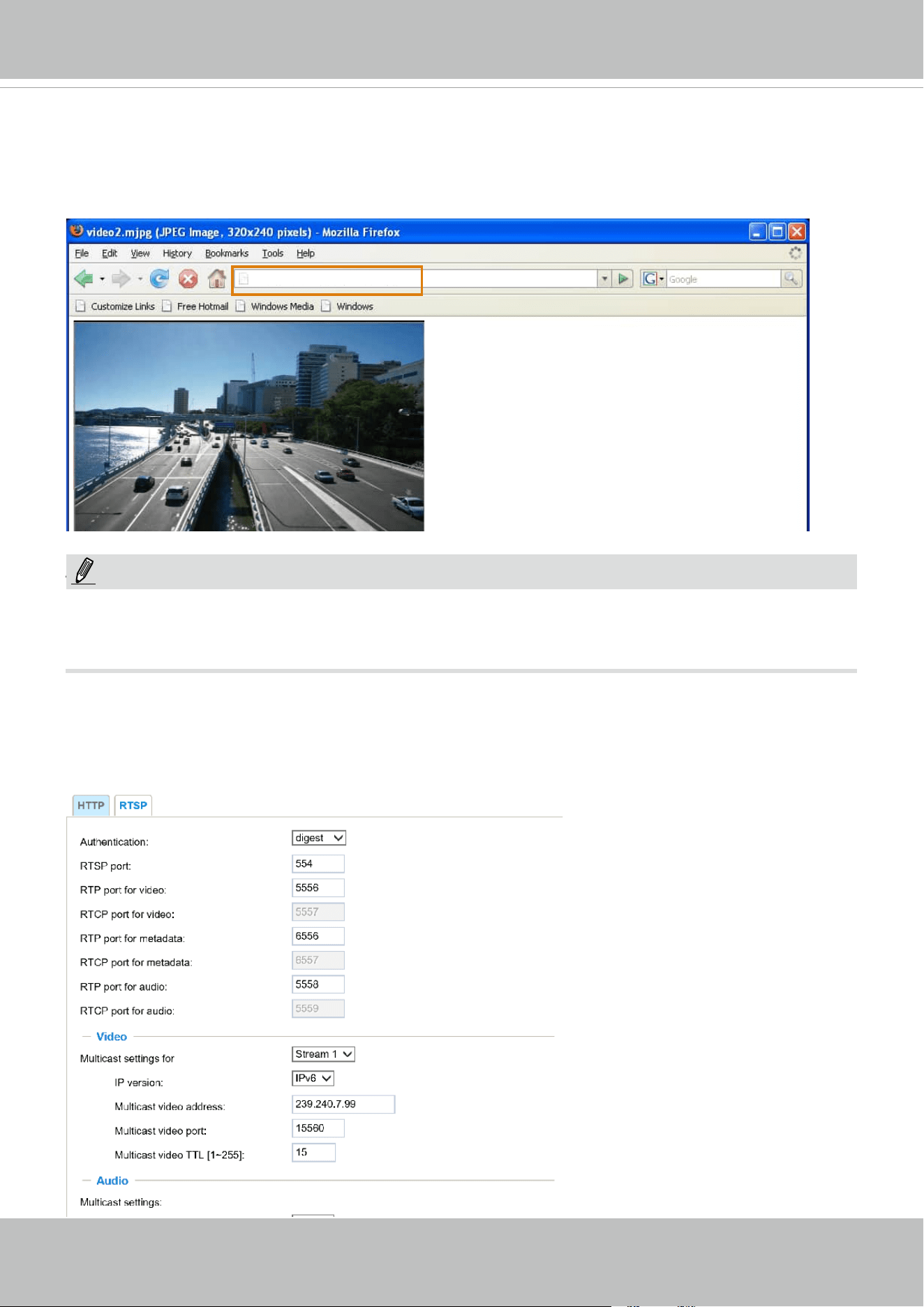Open the Help menu
Screen dimensions: 924x1307
(306, 253)
